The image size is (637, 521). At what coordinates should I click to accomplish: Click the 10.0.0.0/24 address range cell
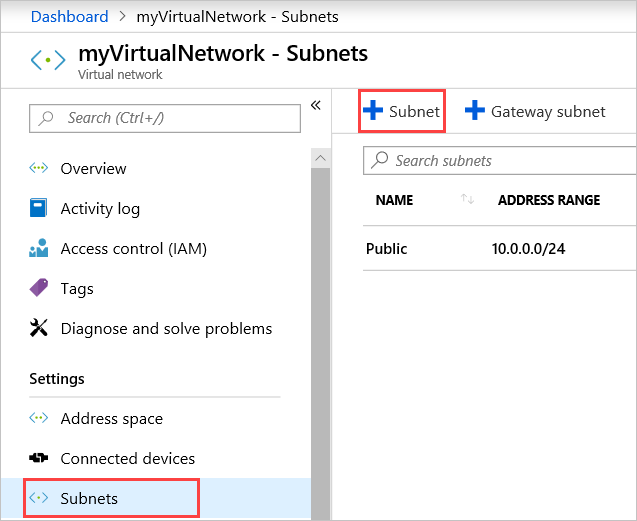pos(528,248)
